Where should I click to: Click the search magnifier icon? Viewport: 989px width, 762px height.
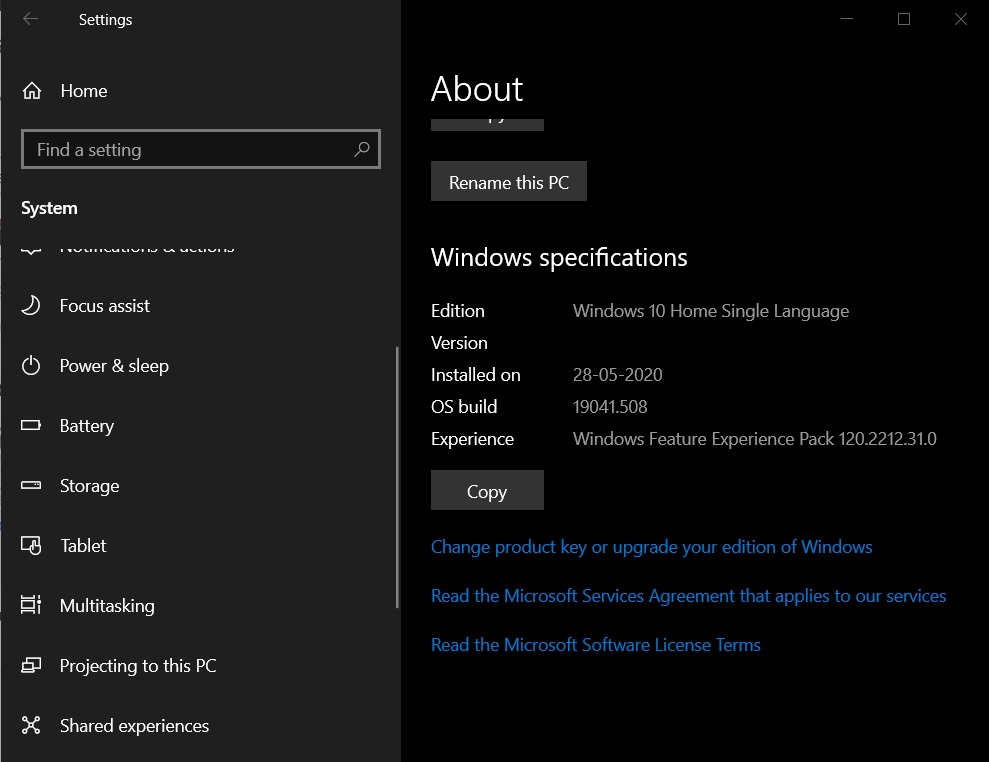click(x=361, y=149)
